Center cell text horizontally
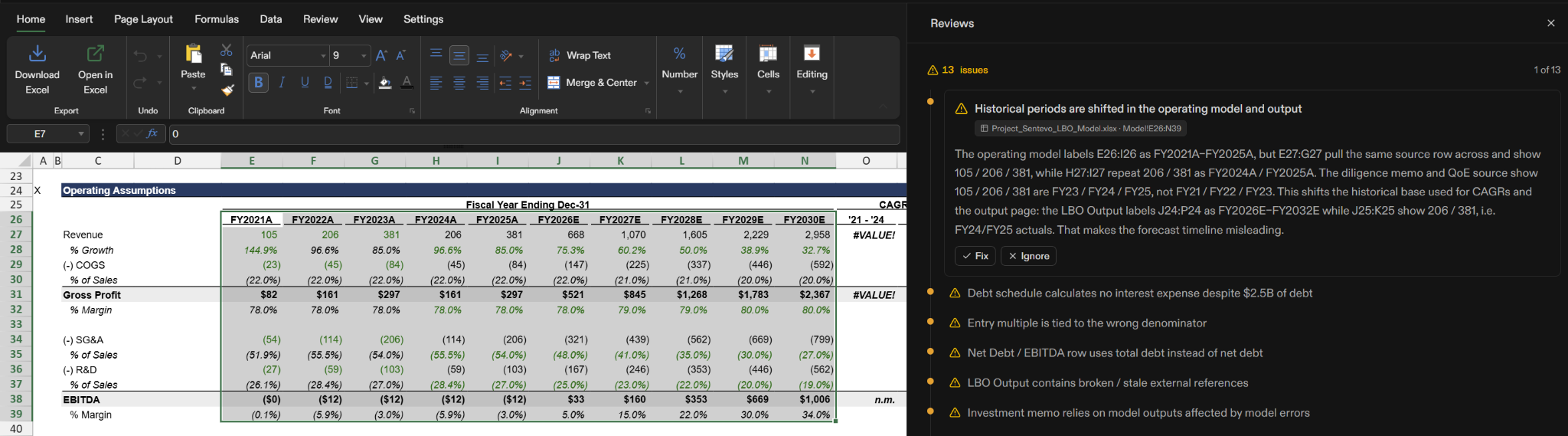Image resolution: width=1568 pixels, height=436 pixels. coord(459,83)
